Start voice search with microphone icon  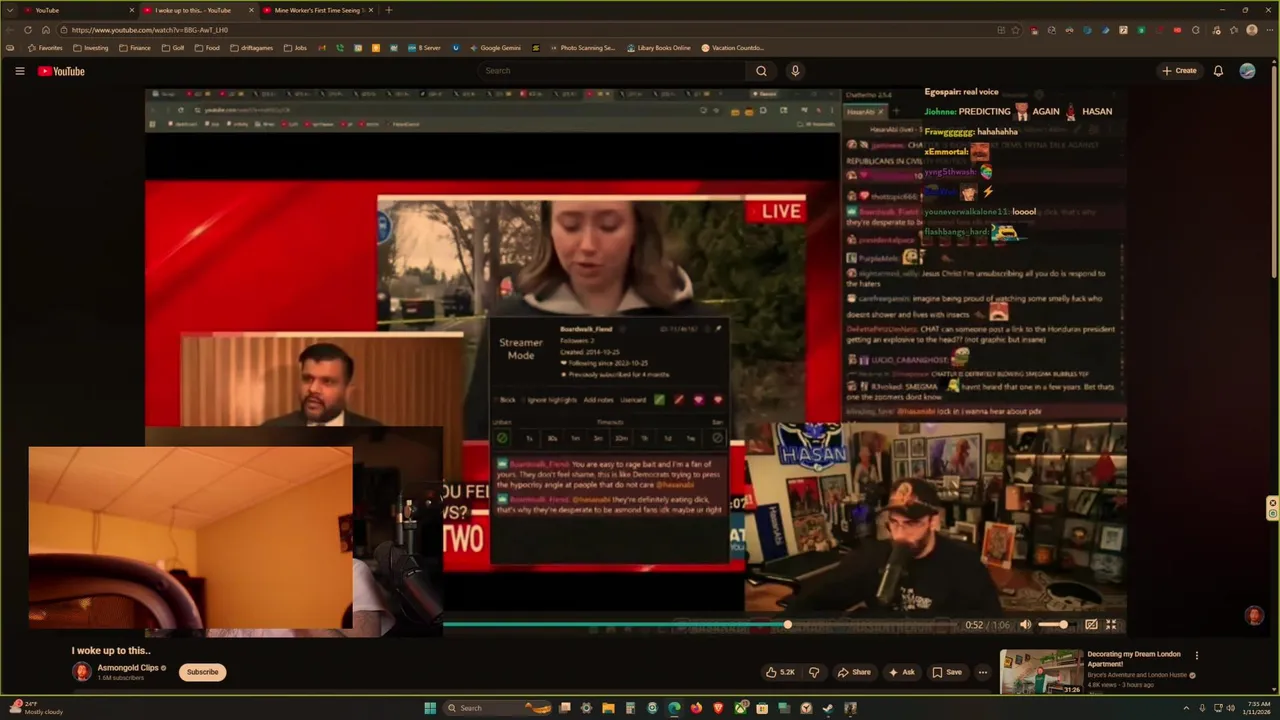[795, 71]
